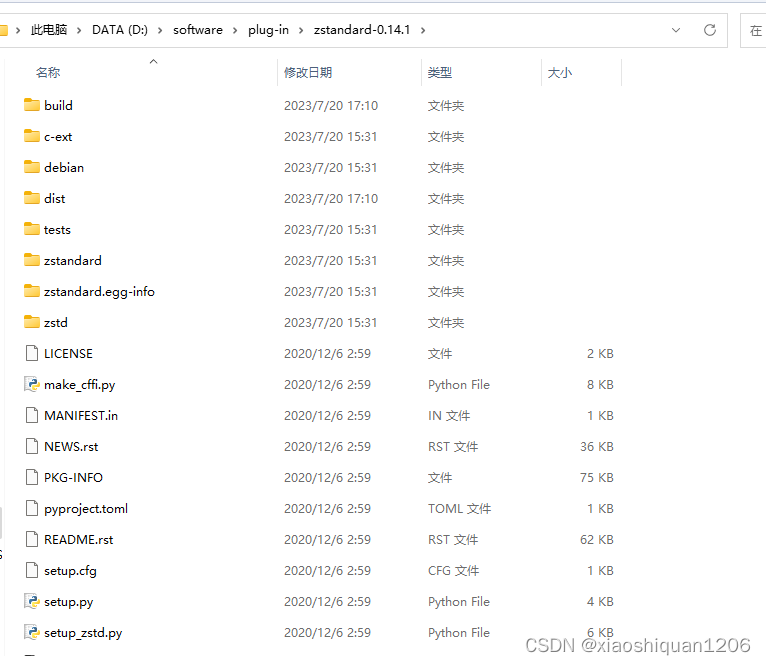The image size is (766, 665).
Task: Click the 36 KB size of NEWS.rst
Action: (x=596, y=447)
